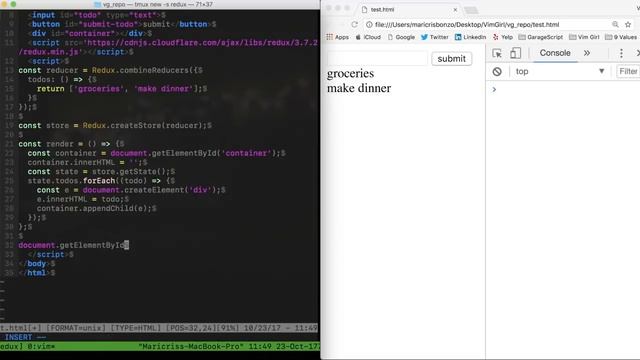Toggle the DevTools device toolbar icon
The height and width of the screenshot is (360, 640).
515,53
